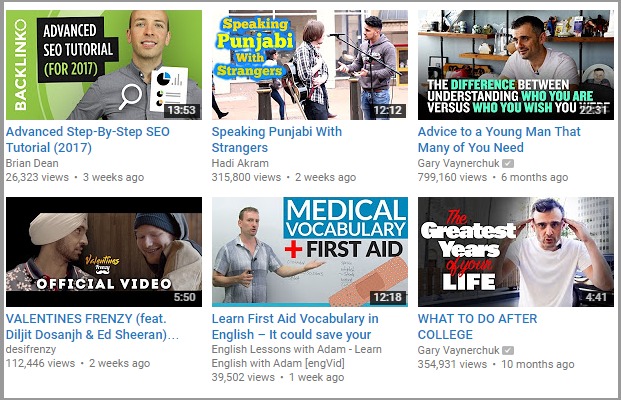Click the 13:53 duration badge on SEO thumbnail
Image resolution: width=621 pixels, height=400 pixels.
[x=181, y=110]
